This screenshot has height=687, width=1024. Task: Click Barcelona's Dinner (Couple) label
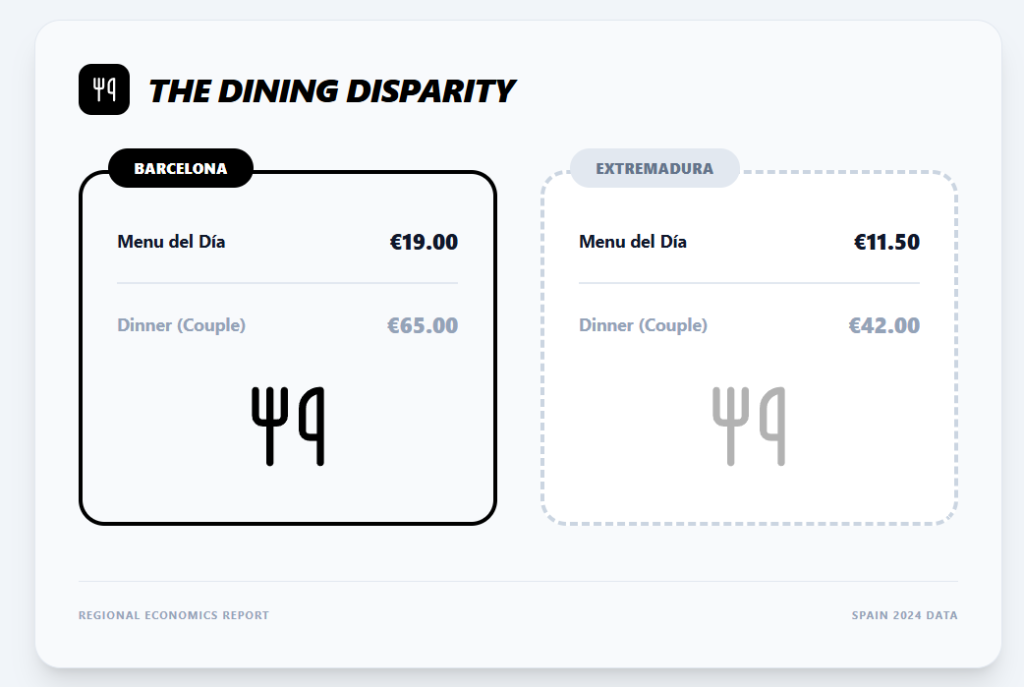[x=181, y=325]
